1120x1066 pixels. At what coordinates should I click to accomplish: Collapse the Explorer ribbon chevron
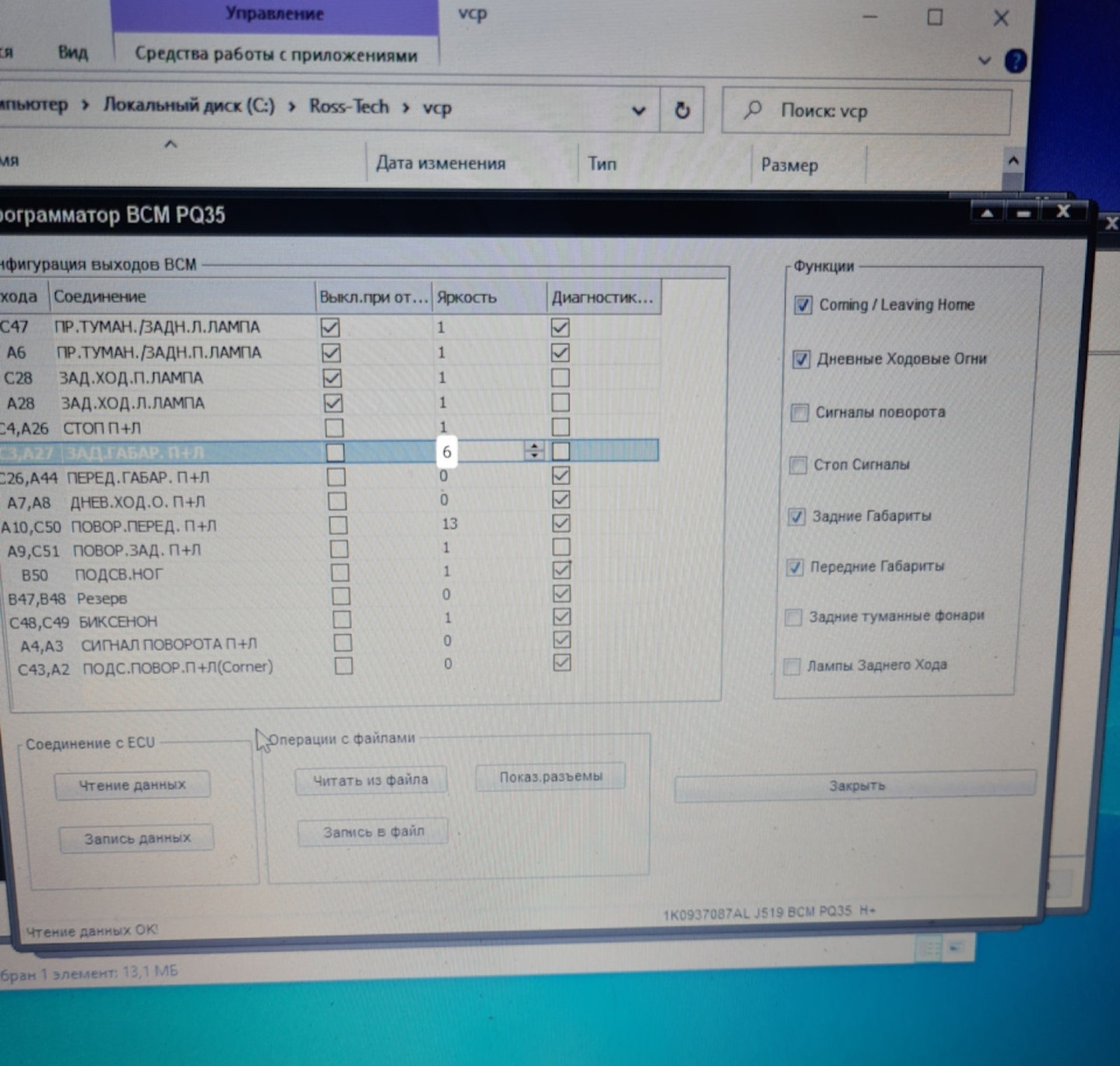point(985,61)
